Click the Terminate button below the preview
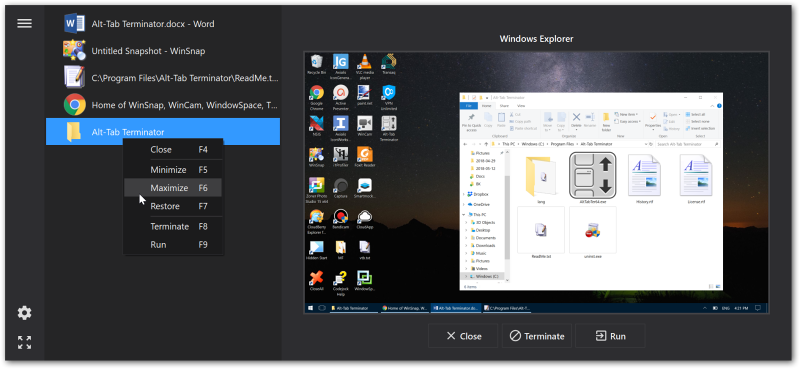 coord(537,336)
